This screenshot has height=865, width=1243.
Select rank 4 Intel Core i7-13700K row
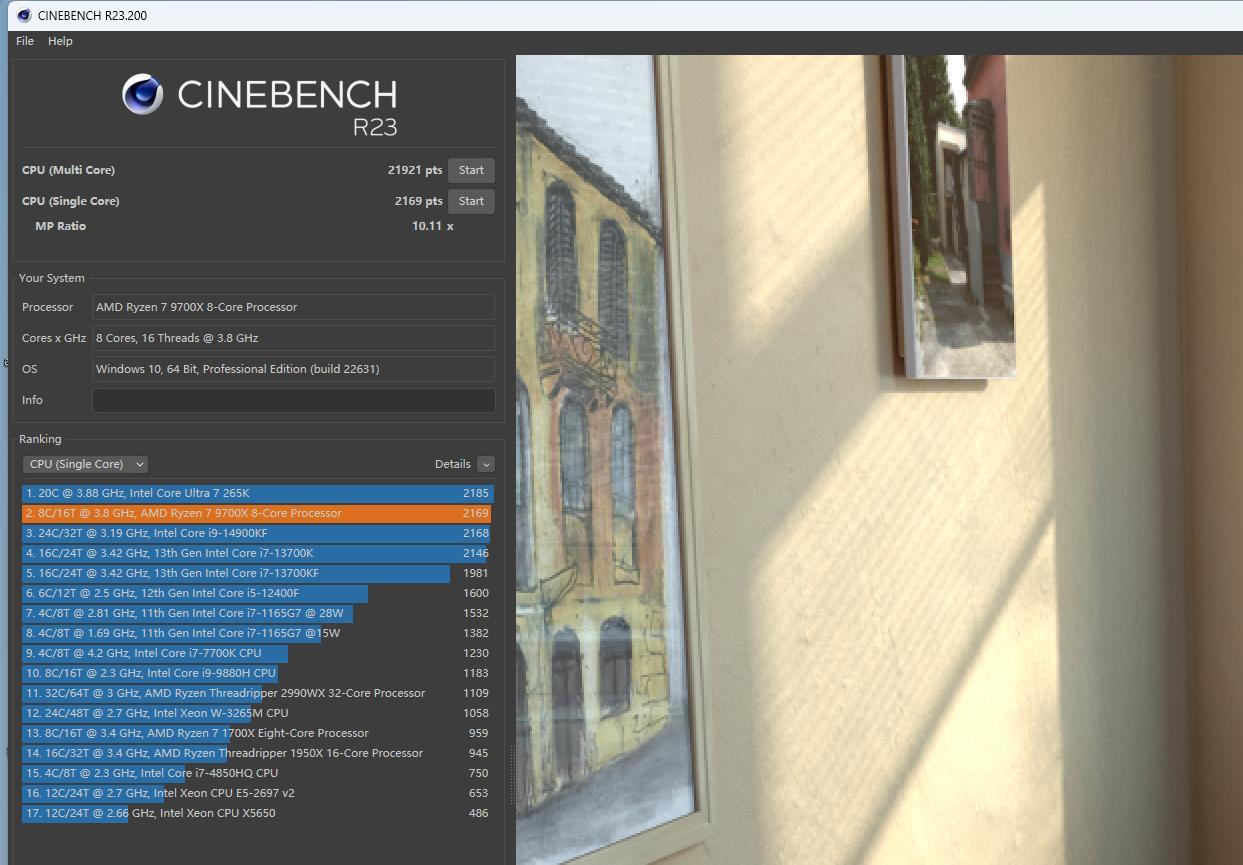coord(258,553)
